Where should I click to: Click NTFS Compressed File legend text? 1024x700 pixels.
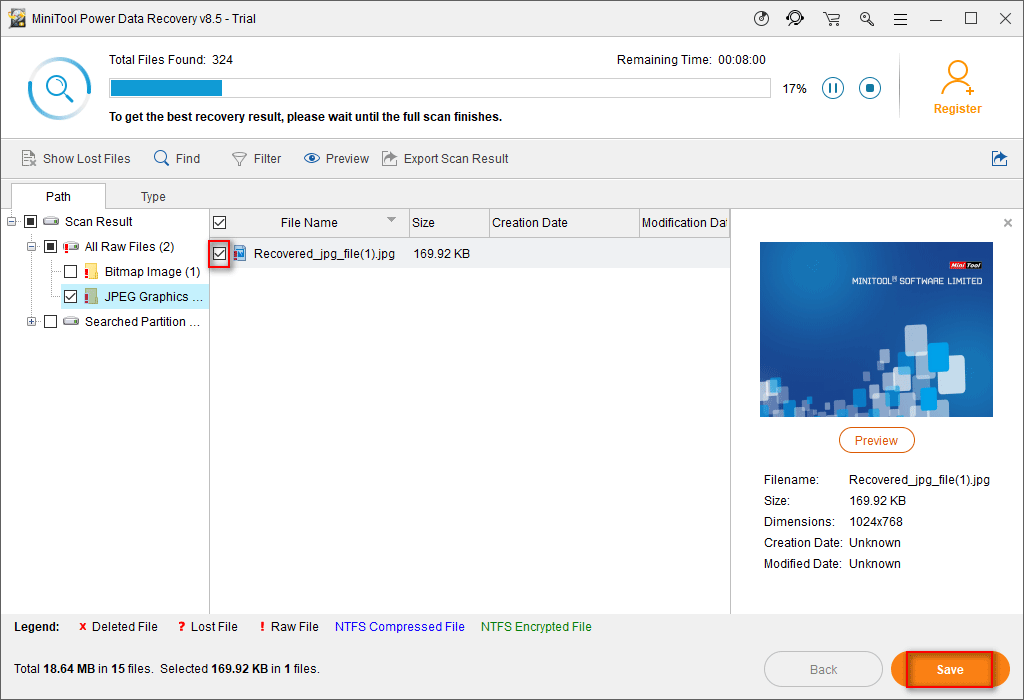[400, 627]
